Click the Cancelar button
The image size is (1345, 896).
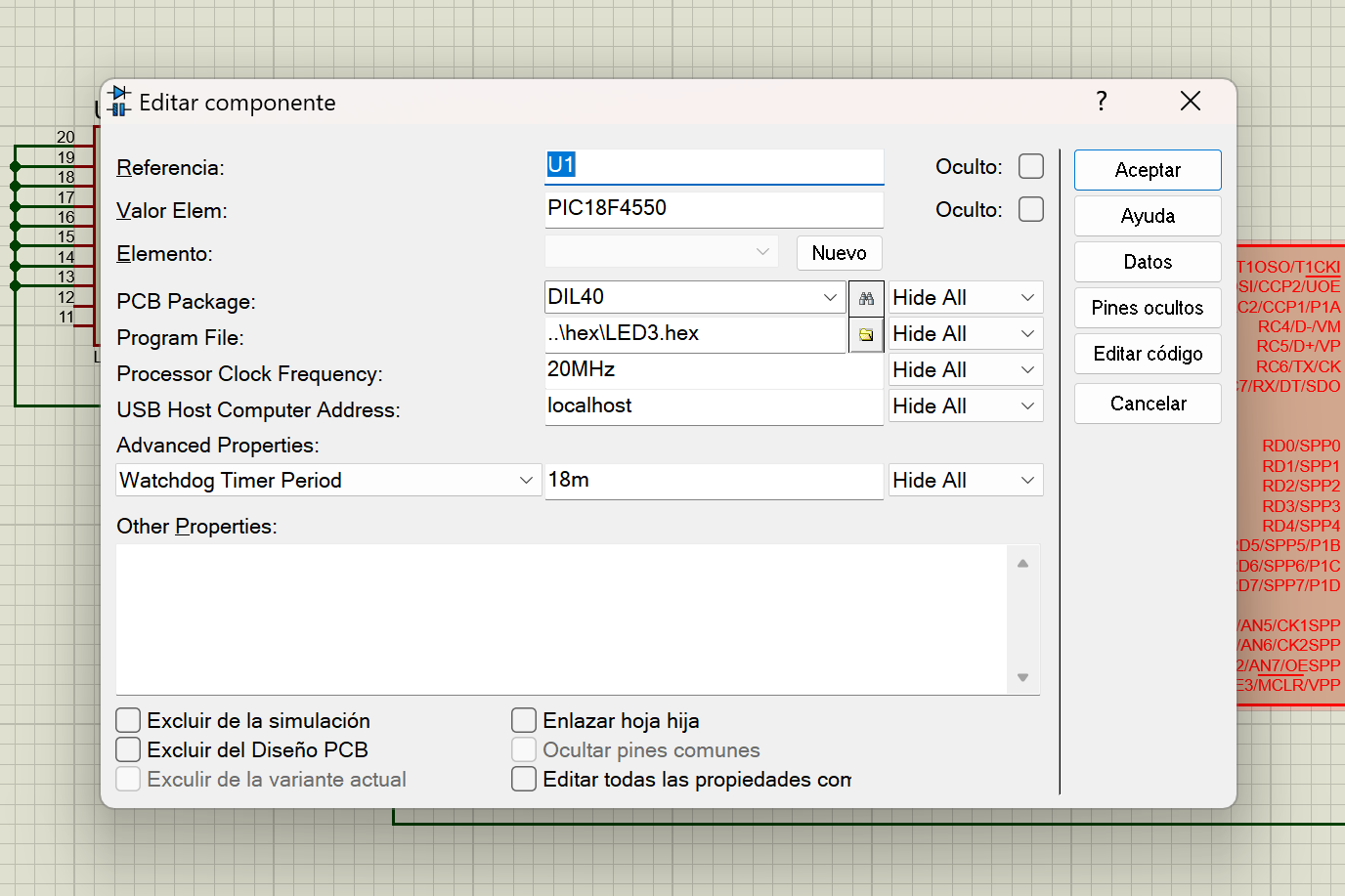1148,404
